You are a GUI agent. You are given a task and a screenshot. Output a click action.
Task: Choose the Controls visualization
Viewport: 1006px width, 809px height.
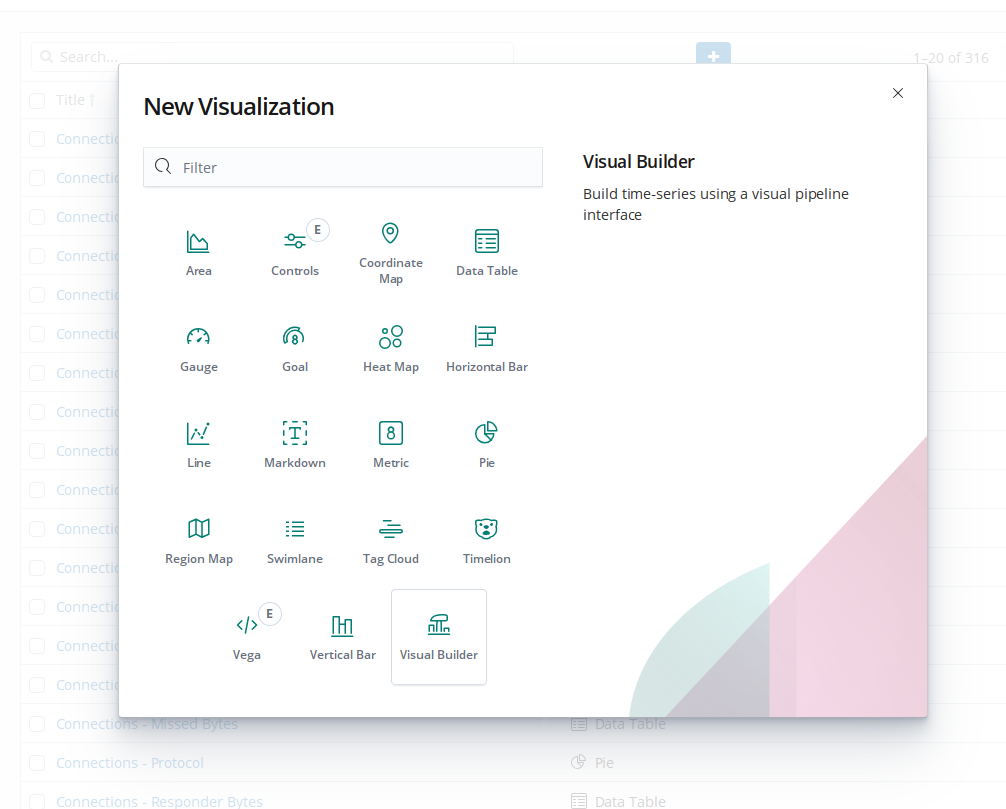coord(294,253)
